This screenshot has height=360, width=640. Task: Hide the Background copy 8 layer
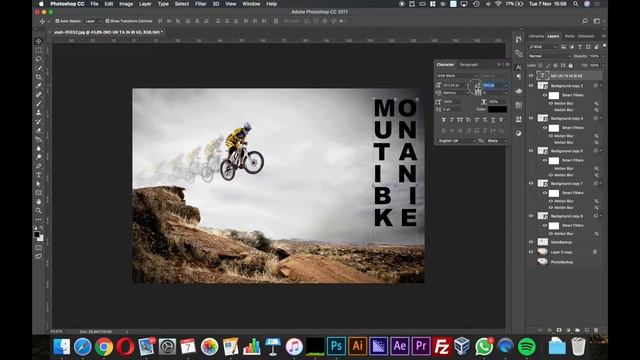pyautogui.click(x=531, y=216)
